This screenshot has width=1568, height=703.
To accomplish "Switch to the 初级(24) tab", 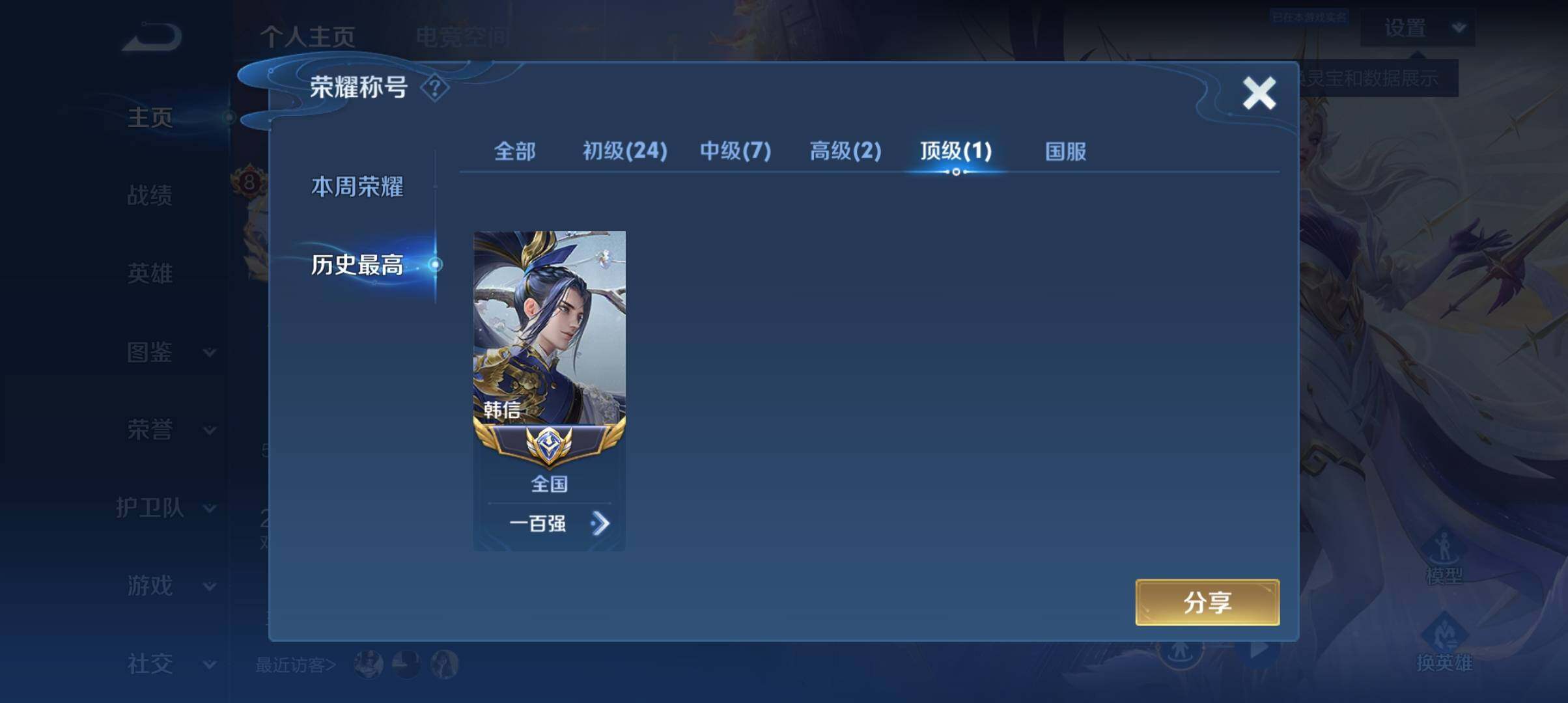I will pyautogui.click(x=624, y=151).
